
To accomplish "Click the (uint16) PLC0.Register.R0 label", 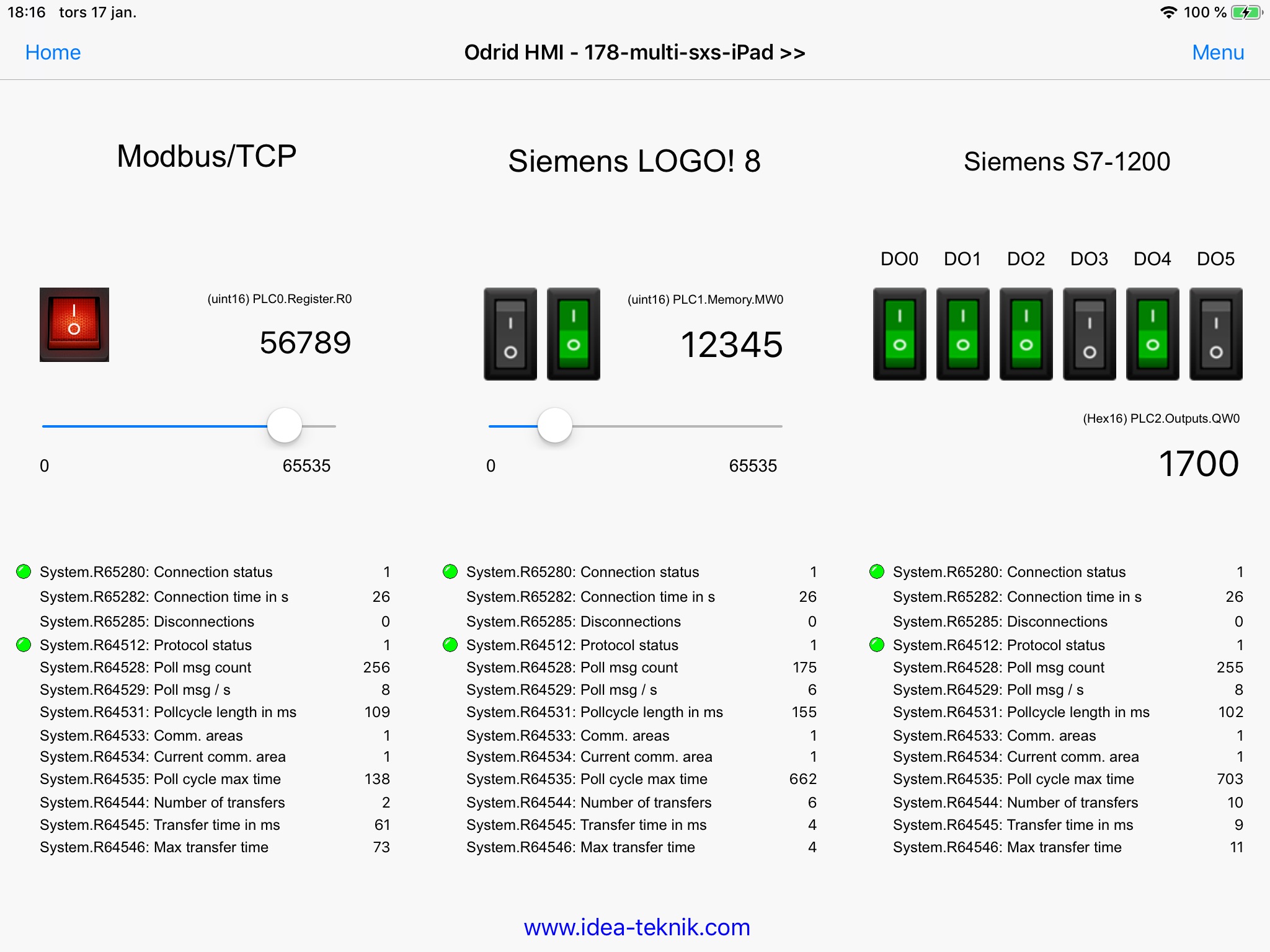I will point(279,299).
